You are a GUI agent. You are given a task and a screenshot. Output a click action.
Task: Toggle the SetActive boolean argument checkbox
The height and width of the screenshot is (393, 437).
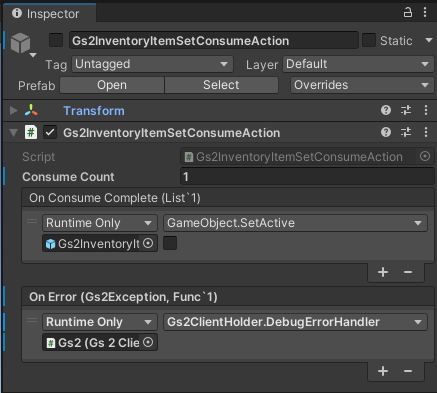coord(170,243)
